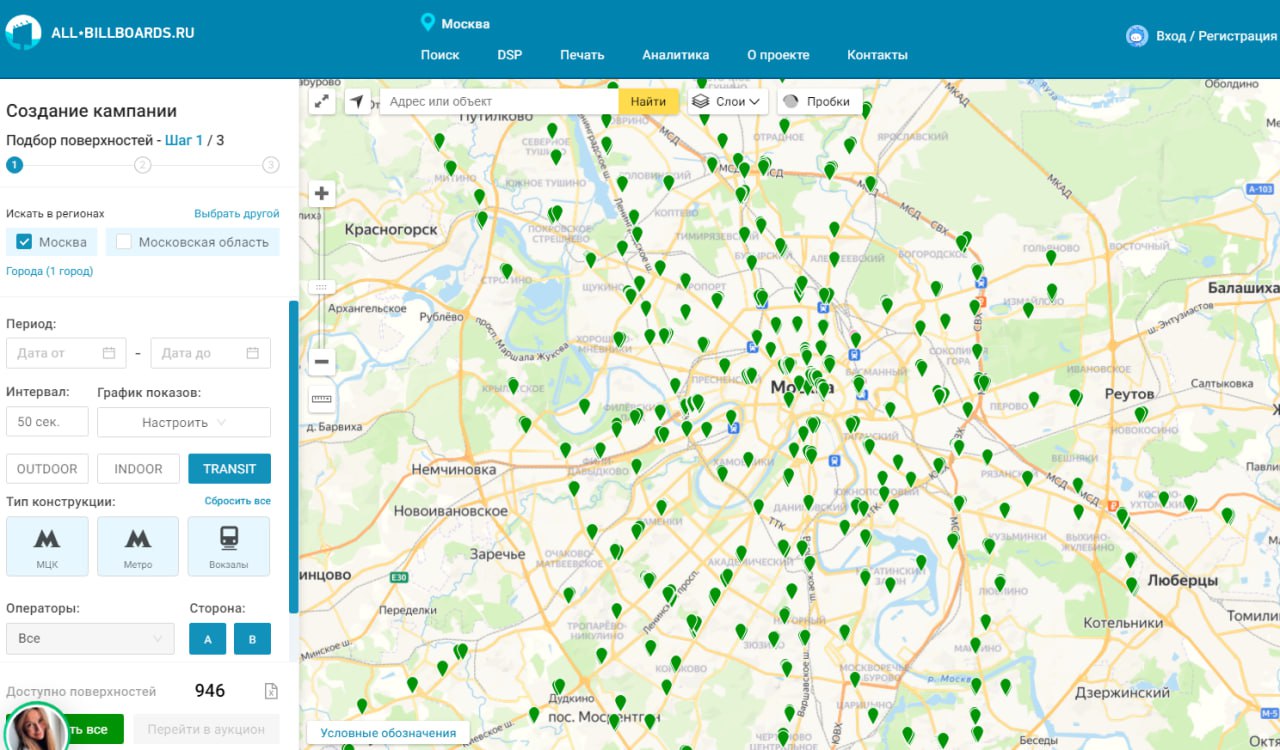
Task: Open the Поиск menu item
Action: click(440, 55)
